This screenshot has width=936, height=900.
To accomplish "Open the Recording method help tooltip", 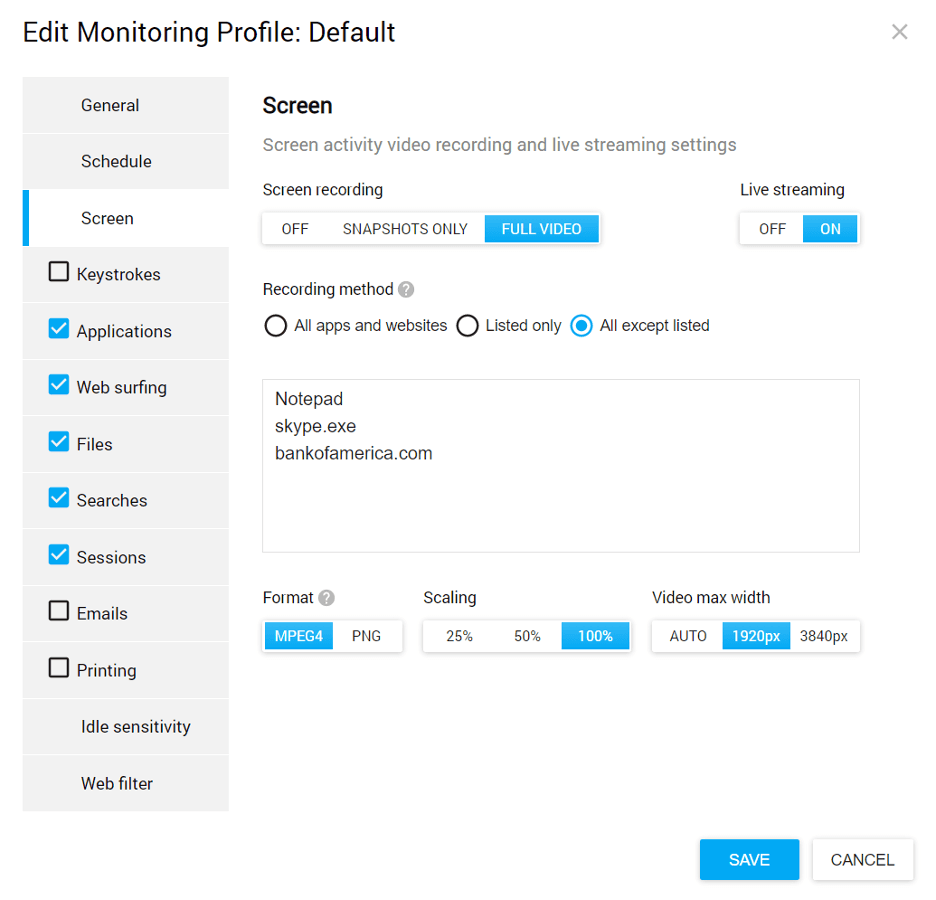I will 406,289.
